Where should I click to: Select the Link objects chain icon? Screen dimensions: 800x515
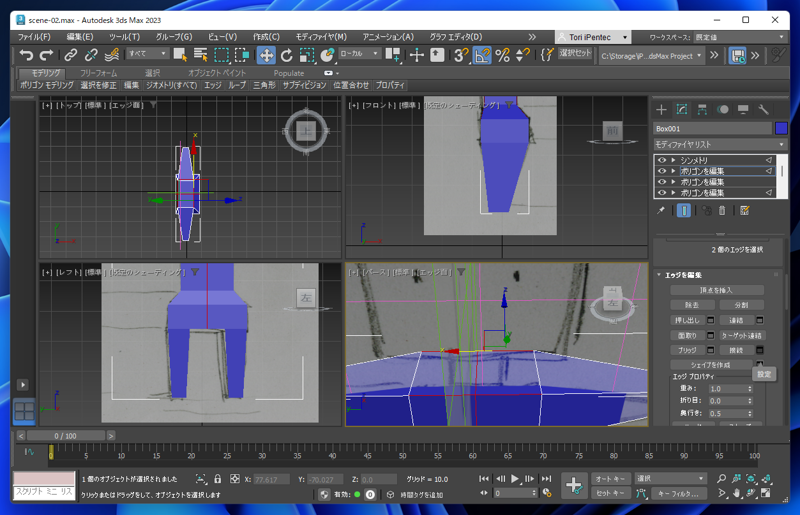(x=70, y=55)
